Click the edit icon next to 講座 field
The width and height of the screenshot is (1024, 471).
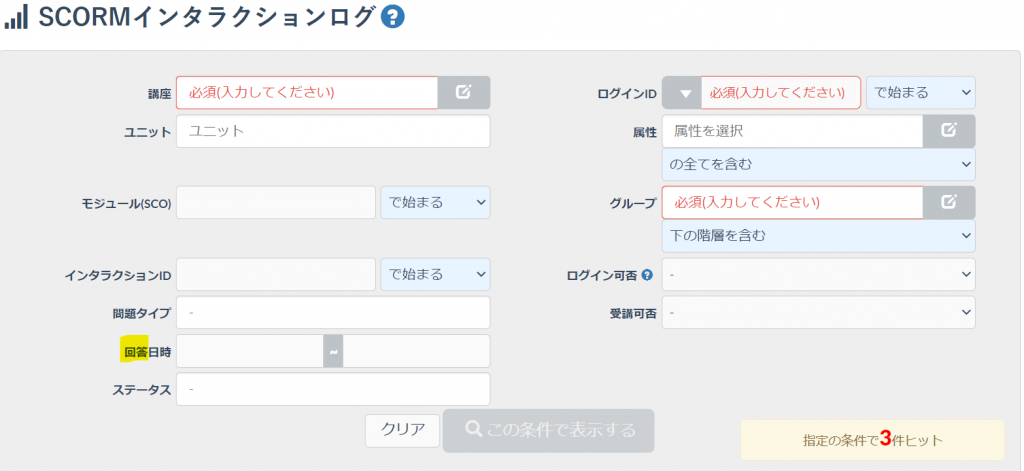pyautogui.click(x=464, y=92)
